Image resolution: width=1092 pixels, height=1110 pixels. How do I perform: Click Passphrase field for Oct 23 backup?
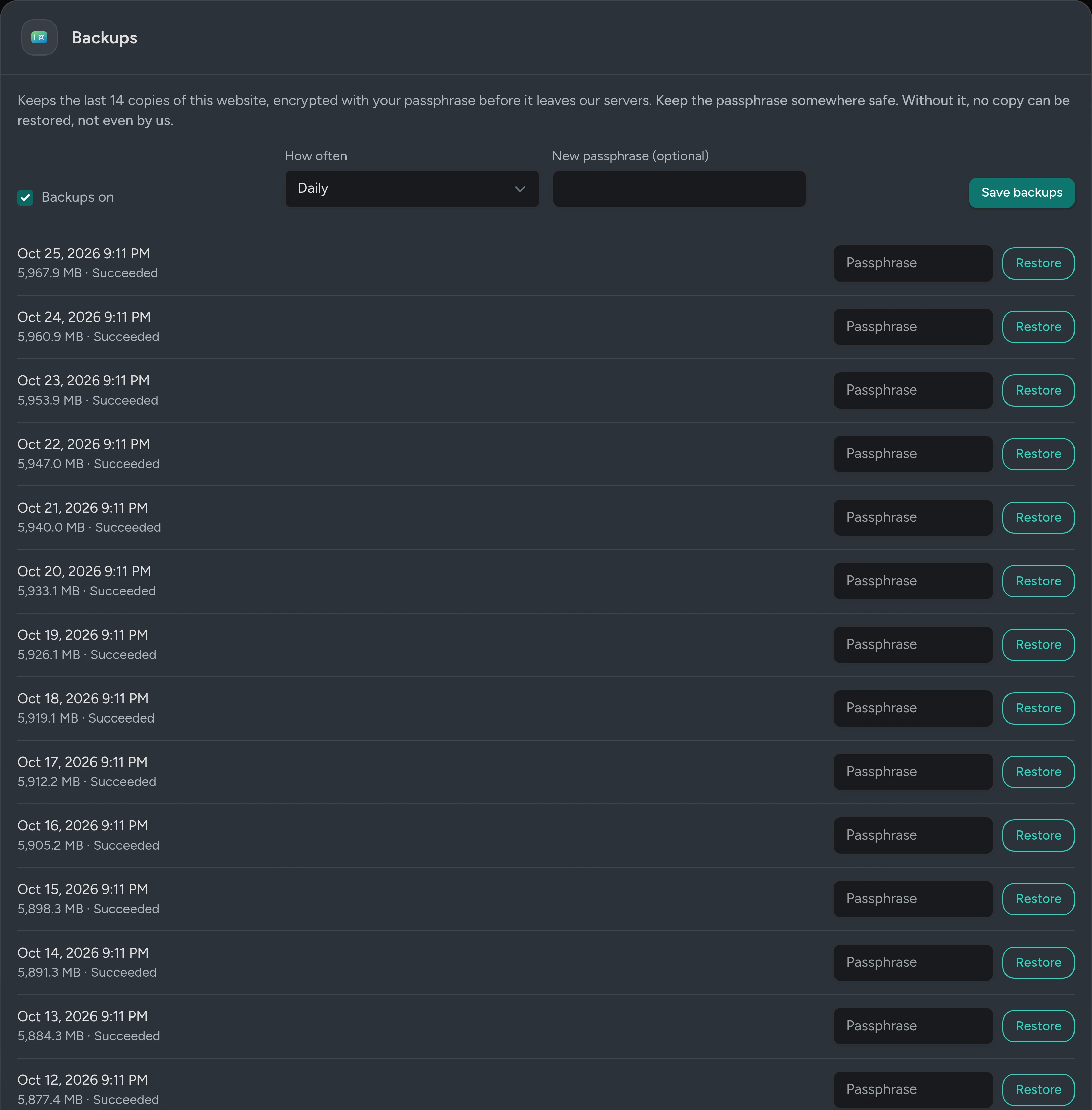913,391
